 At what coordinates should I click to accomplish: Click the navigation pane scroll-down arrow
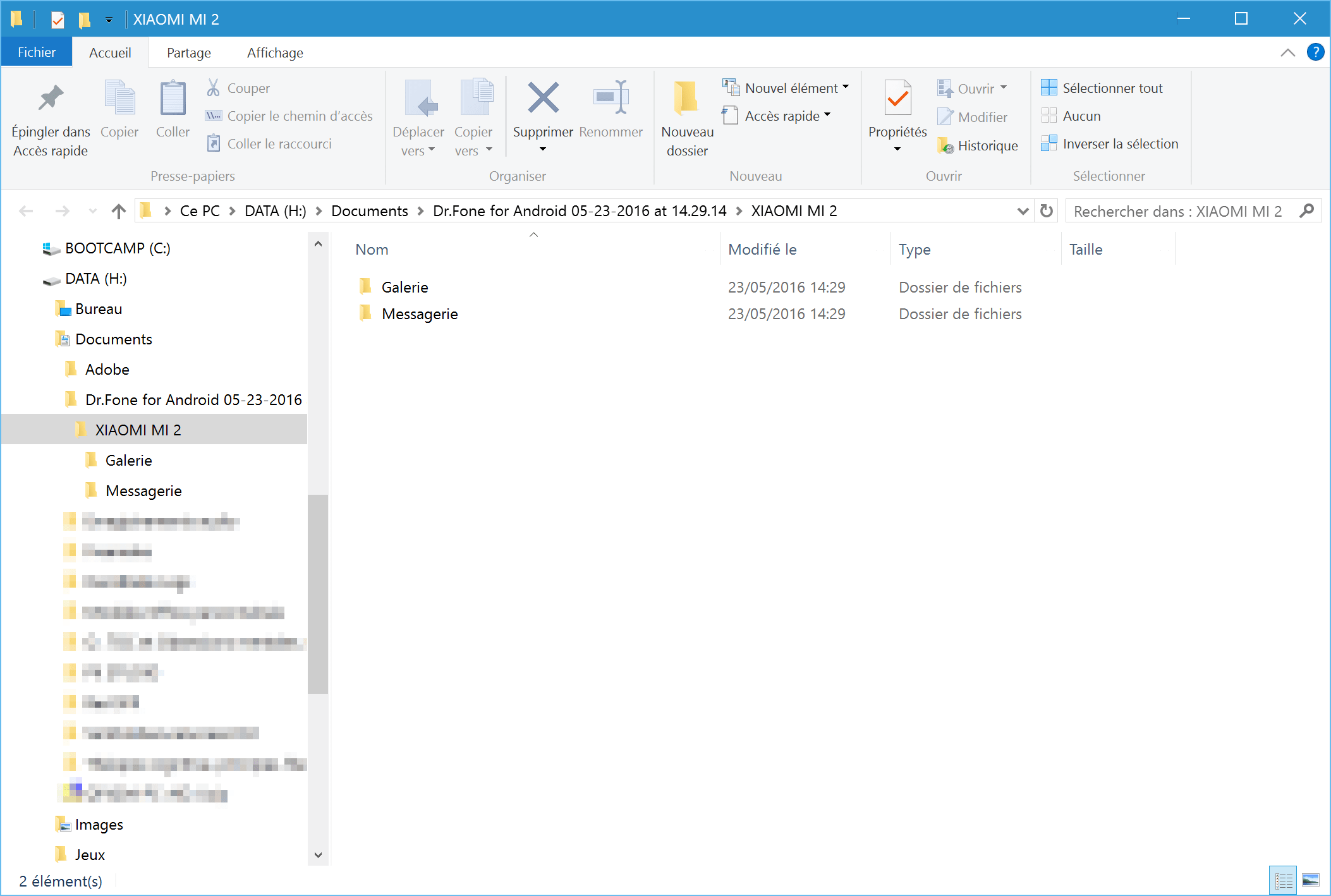(x=318, y=855)
